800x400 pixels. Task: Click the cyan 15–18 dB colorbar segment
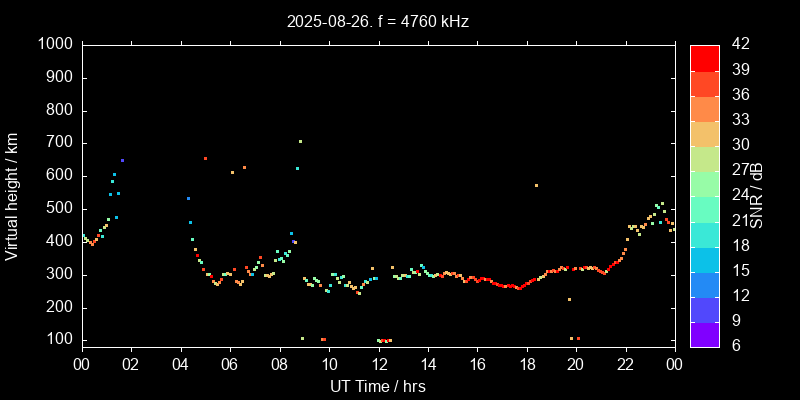tap(705, 258)
